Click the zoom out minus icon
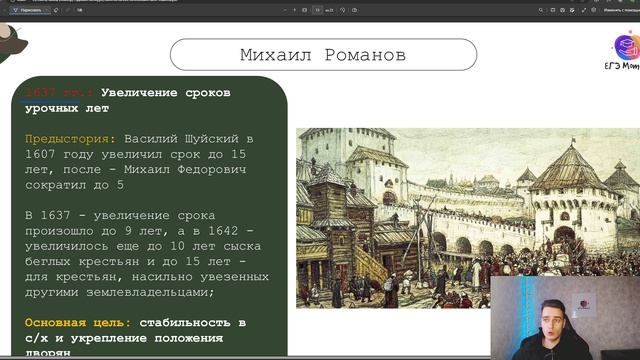Screen dimensions: 640x360 (x=285, y=10)
